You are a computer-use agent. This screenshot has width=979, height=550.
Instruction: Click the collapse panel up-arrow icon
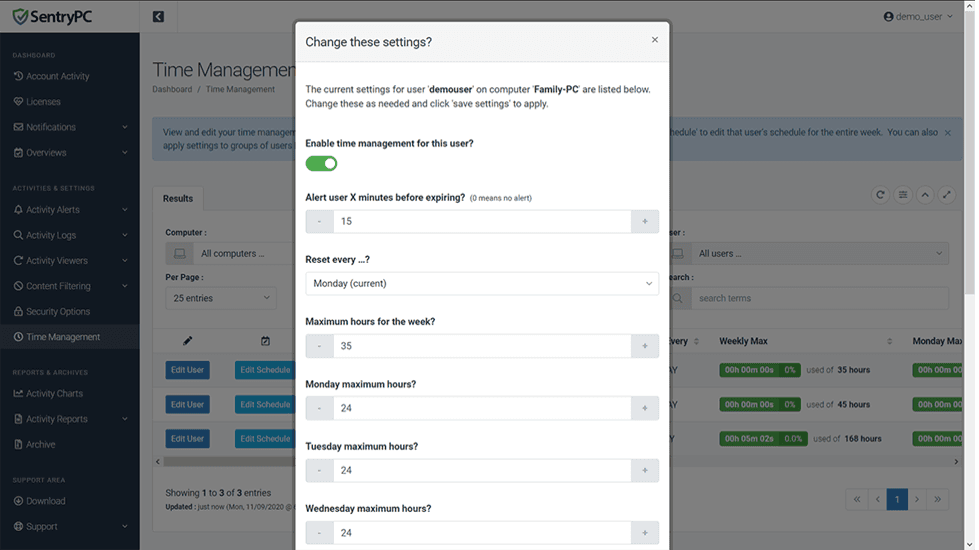click(925, 195)
